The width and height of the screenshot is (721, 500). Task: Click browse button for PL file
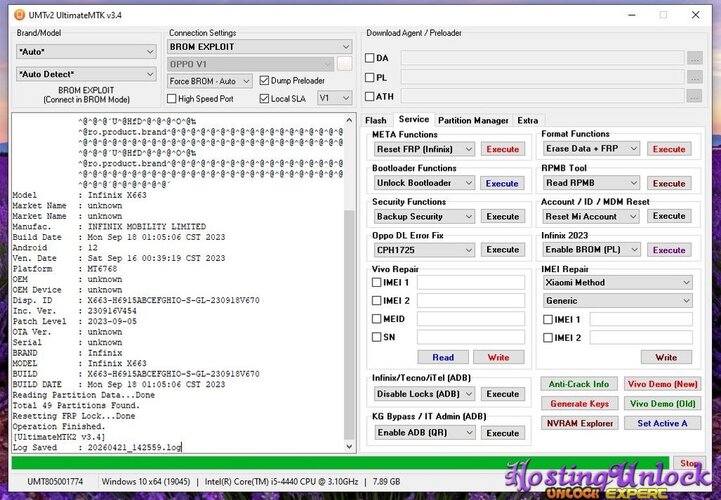(x=694, y=77)
